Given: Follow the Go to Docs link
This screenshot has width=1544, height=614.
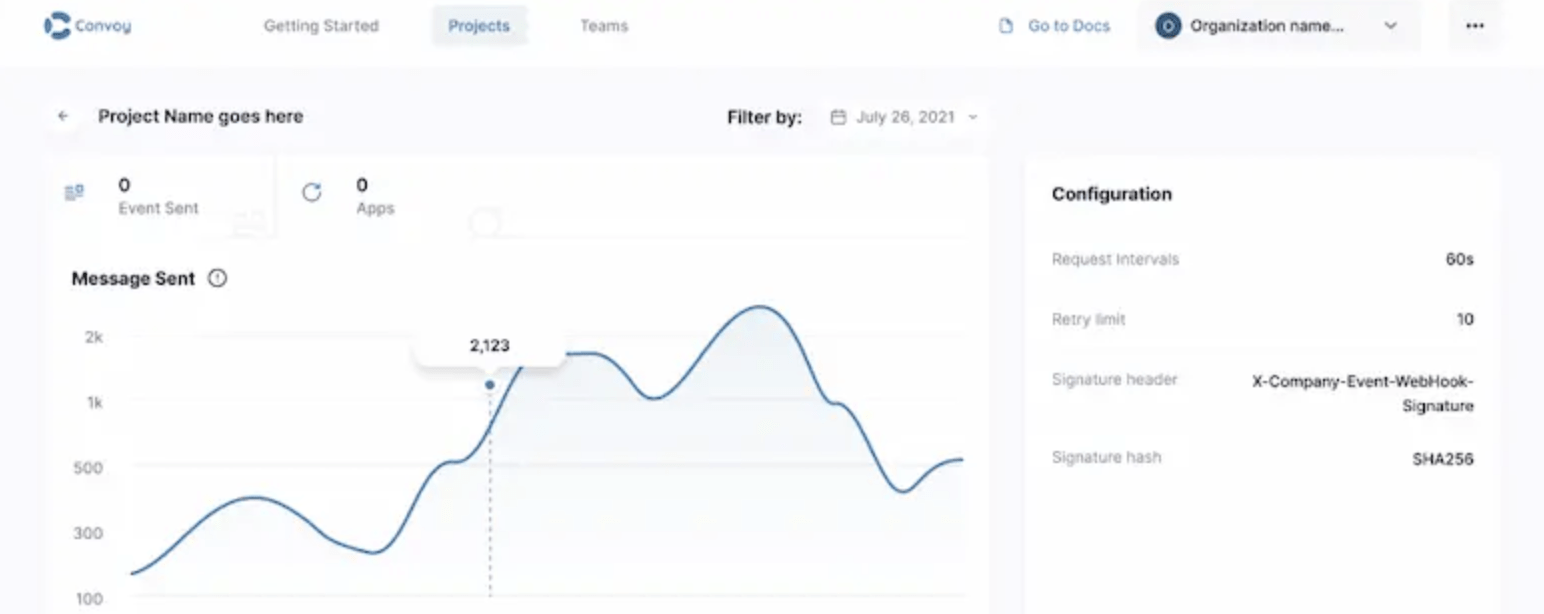Looking at the screenshot, I should coord(1068,26).
